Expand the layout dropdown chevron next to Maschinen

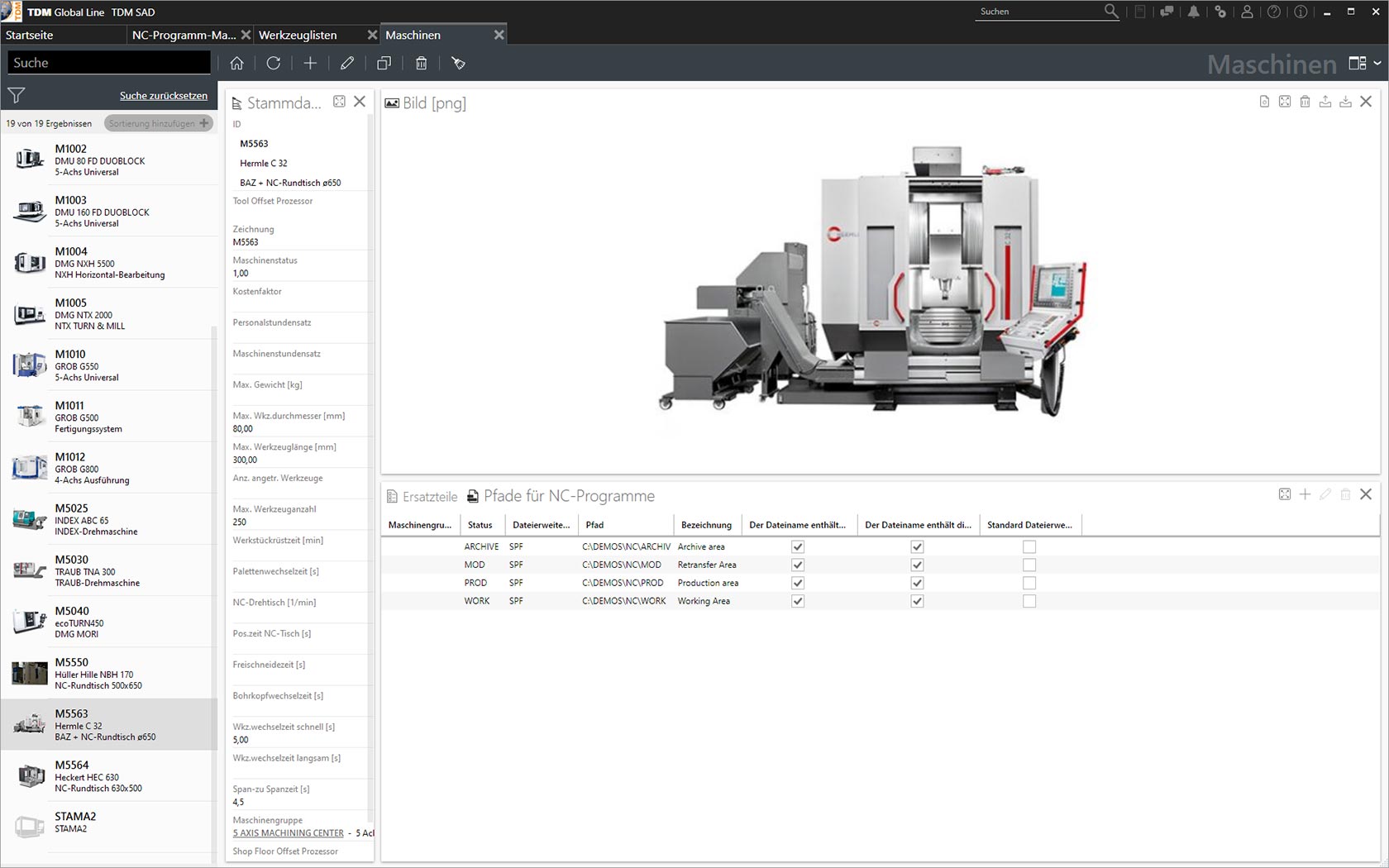point(1377,63)
